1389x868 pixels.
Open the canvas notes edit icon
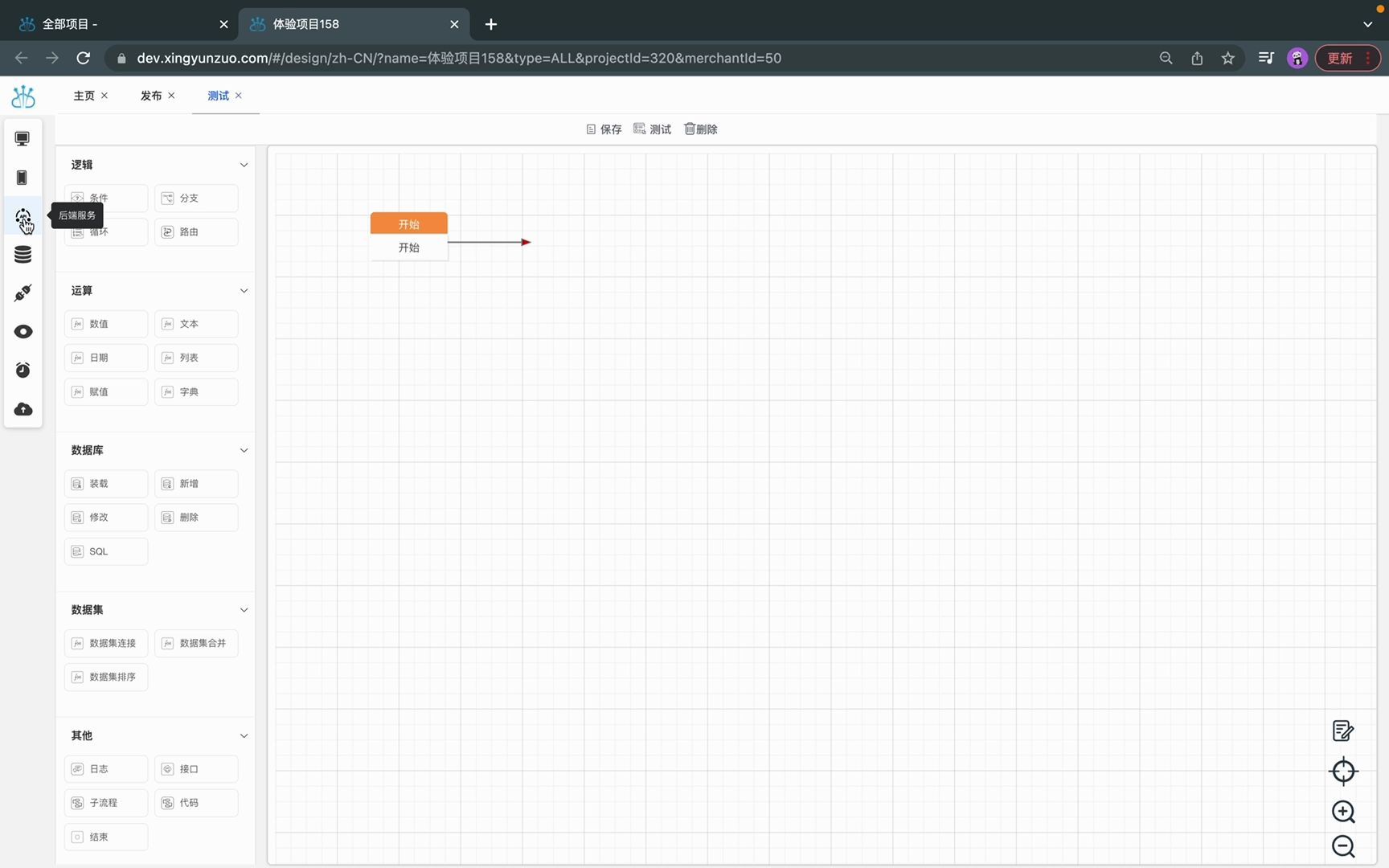click(1343, 731)
